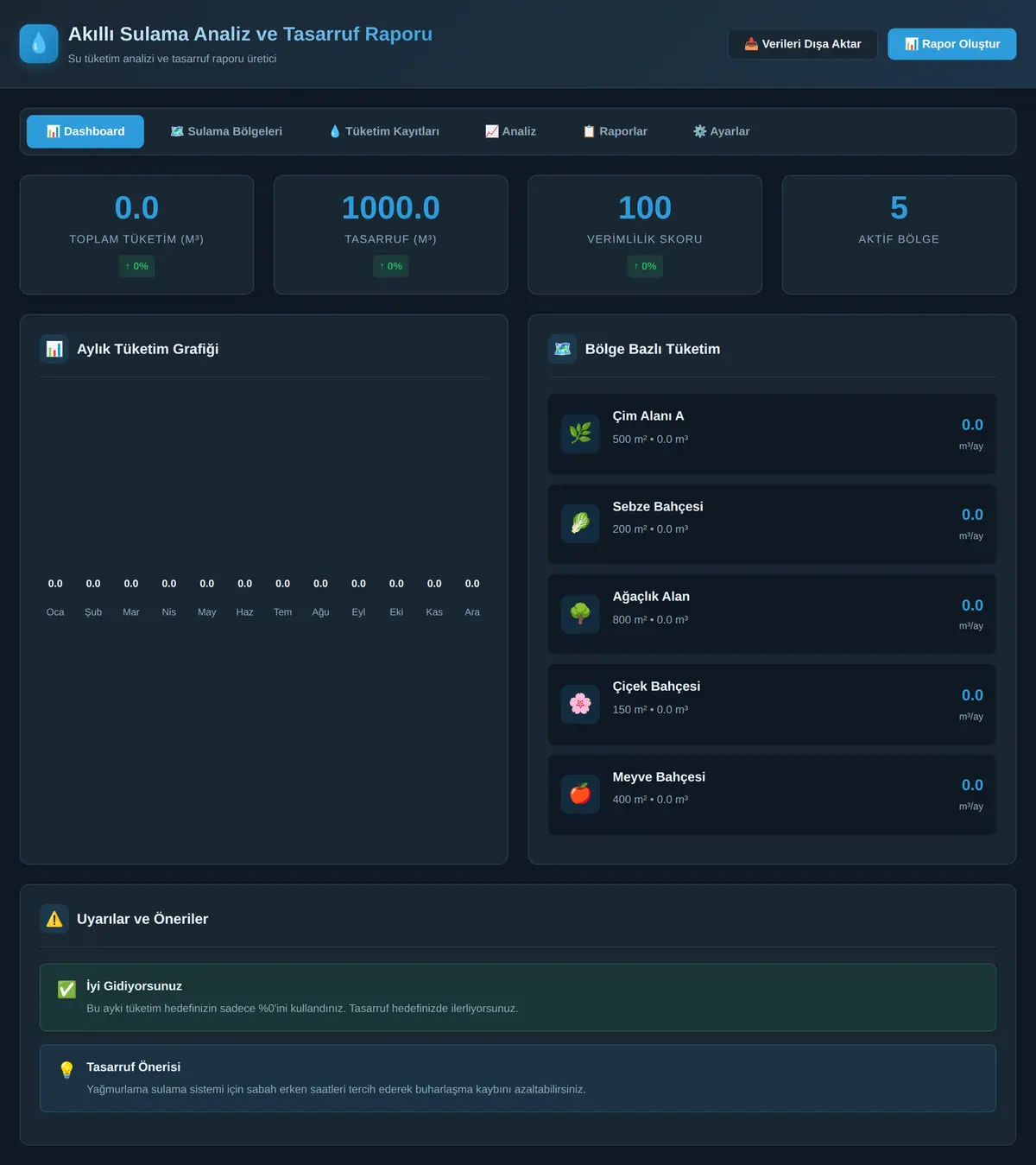Click the warning icon beside Uyarılar ve Öneriler
This screenshot has height=1165, width=1036.
pos(54,919)
